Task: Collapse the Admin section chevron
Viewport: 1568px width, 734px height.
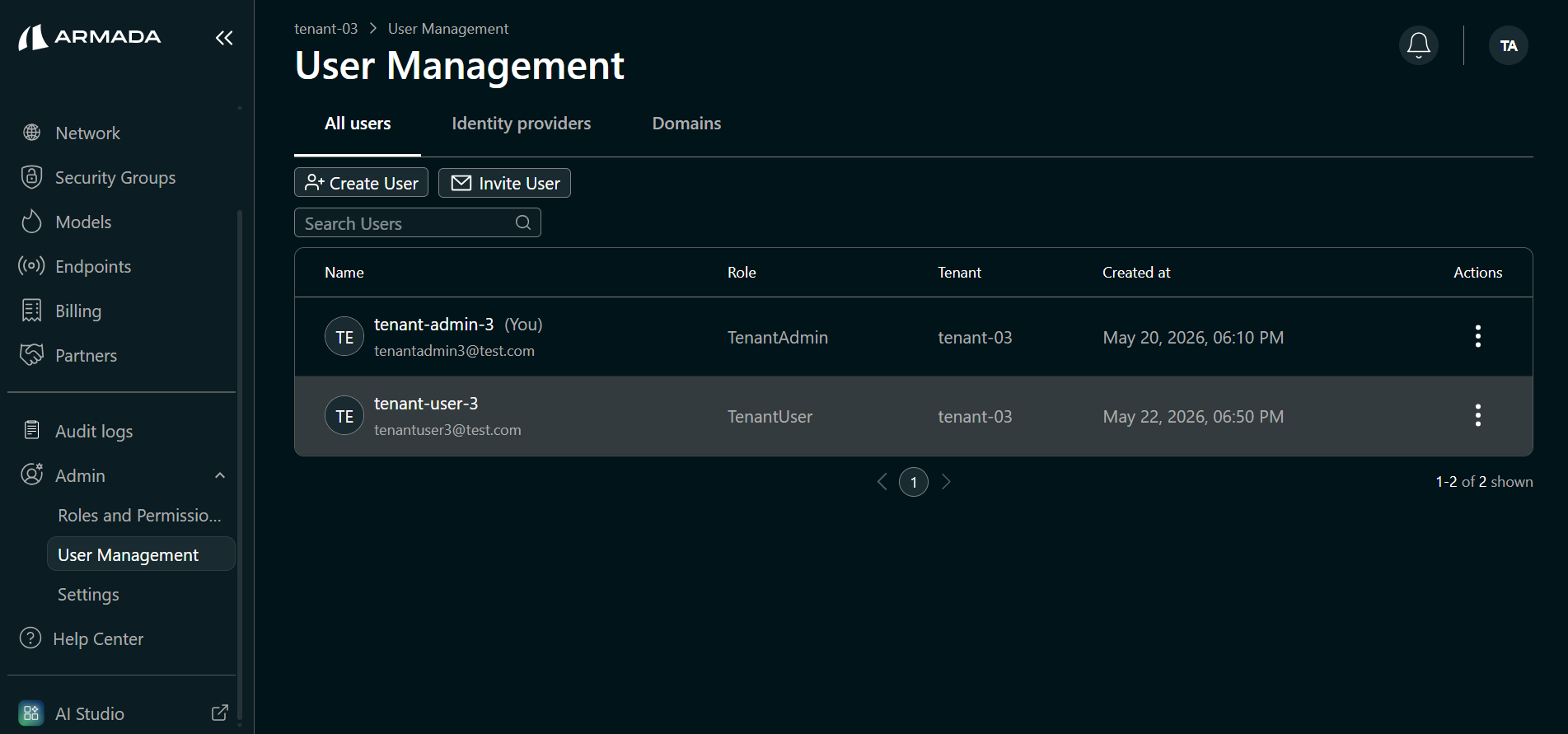Action: tap(220, 475)
